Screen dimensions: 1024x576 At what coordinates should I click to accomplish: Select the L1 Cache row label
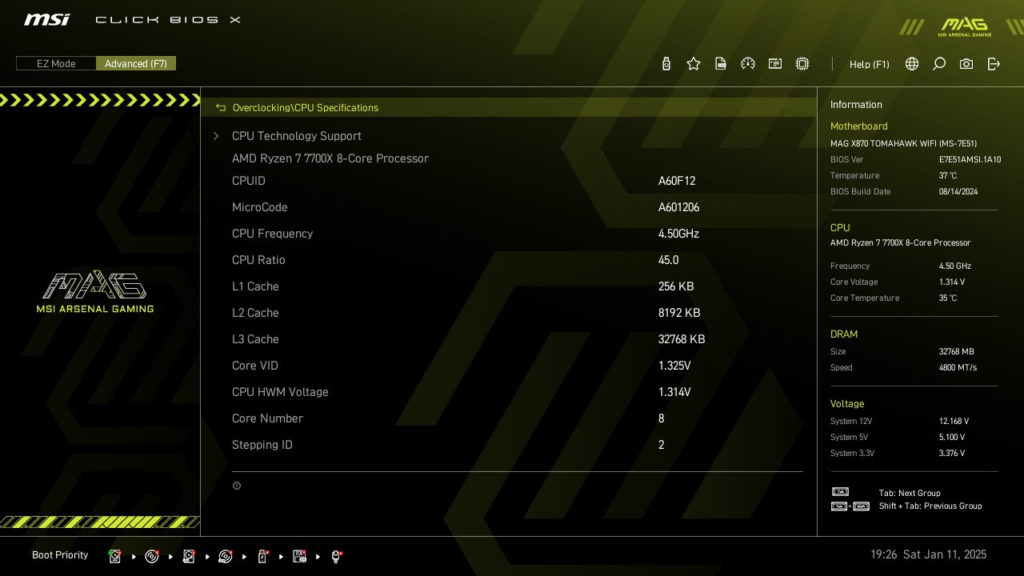[x=255, y=286]
